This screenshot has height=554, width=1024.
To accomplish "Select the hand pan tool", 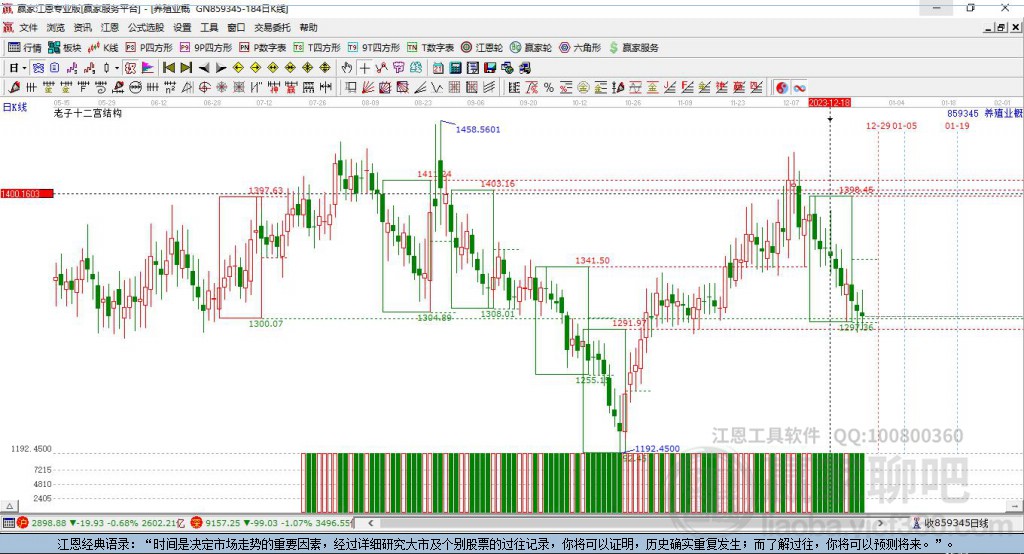I will (x=346, y=67).
